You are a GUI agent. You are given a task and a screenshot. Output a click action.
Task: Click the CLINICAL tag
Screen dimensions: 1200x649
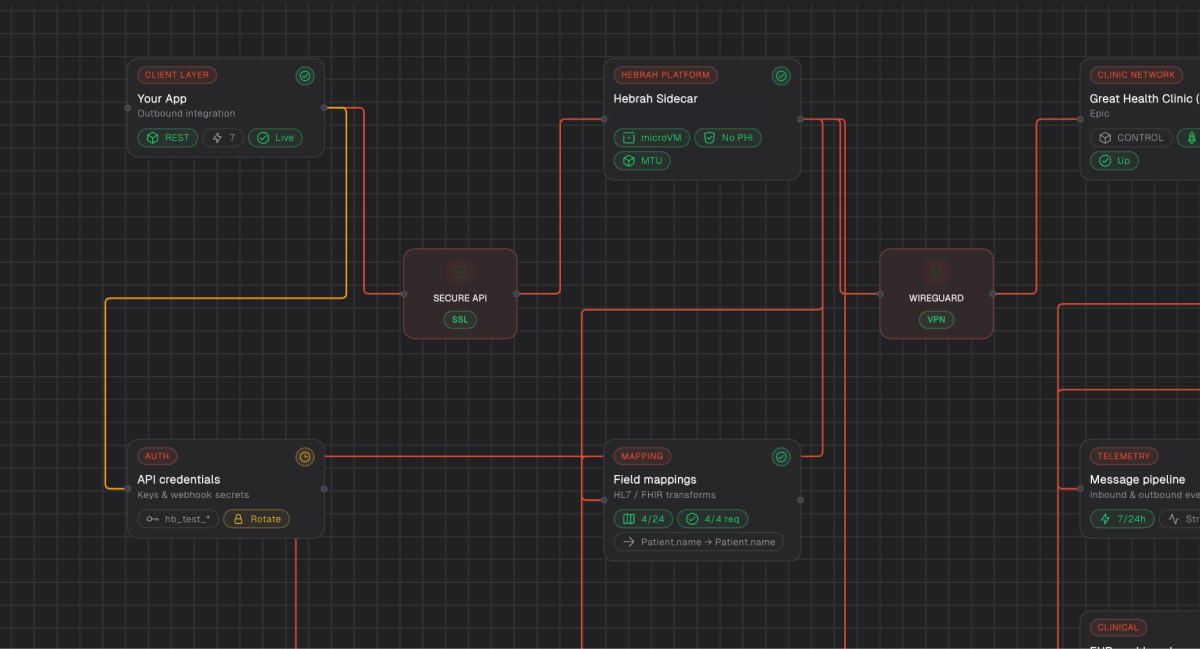click(1118, 627)
